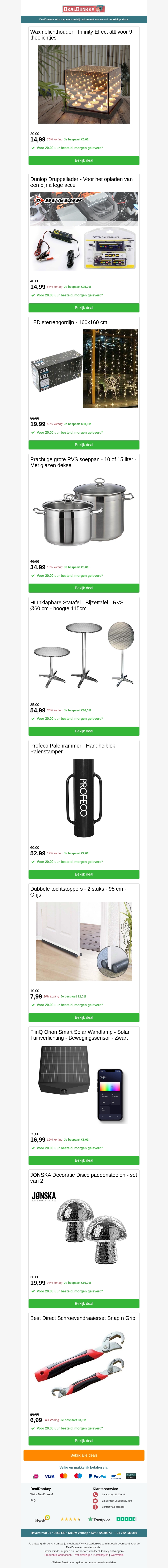Open the Kiyoh review logo
Screen dimensions: 168x1568
tap(41, 1519)
